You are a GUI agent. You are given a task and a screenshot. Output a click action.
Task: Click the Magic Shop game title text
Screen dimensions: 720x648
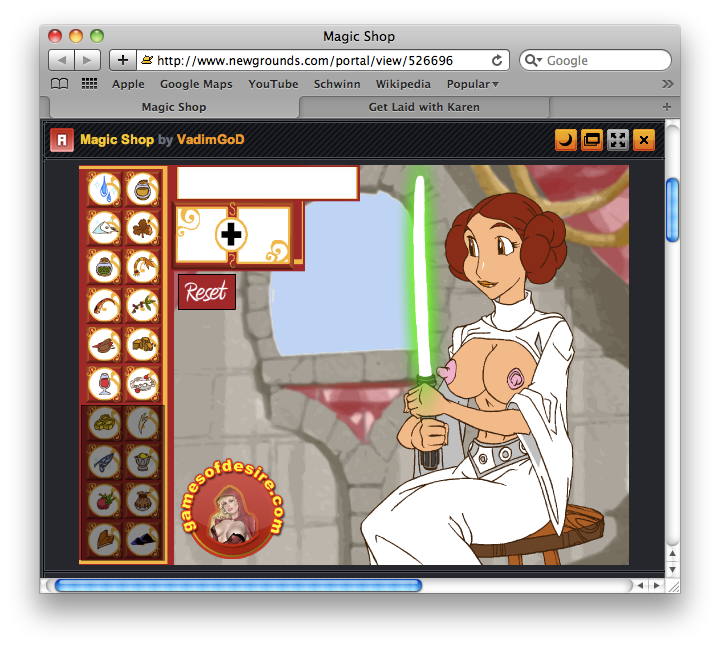[x=117, y=140]
